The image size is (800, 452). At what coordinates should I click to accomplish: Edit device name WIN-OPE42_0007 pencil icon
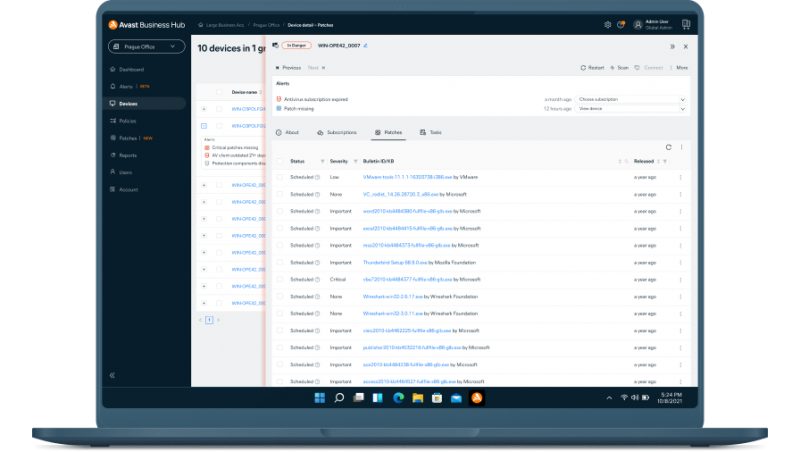[366, 45]
